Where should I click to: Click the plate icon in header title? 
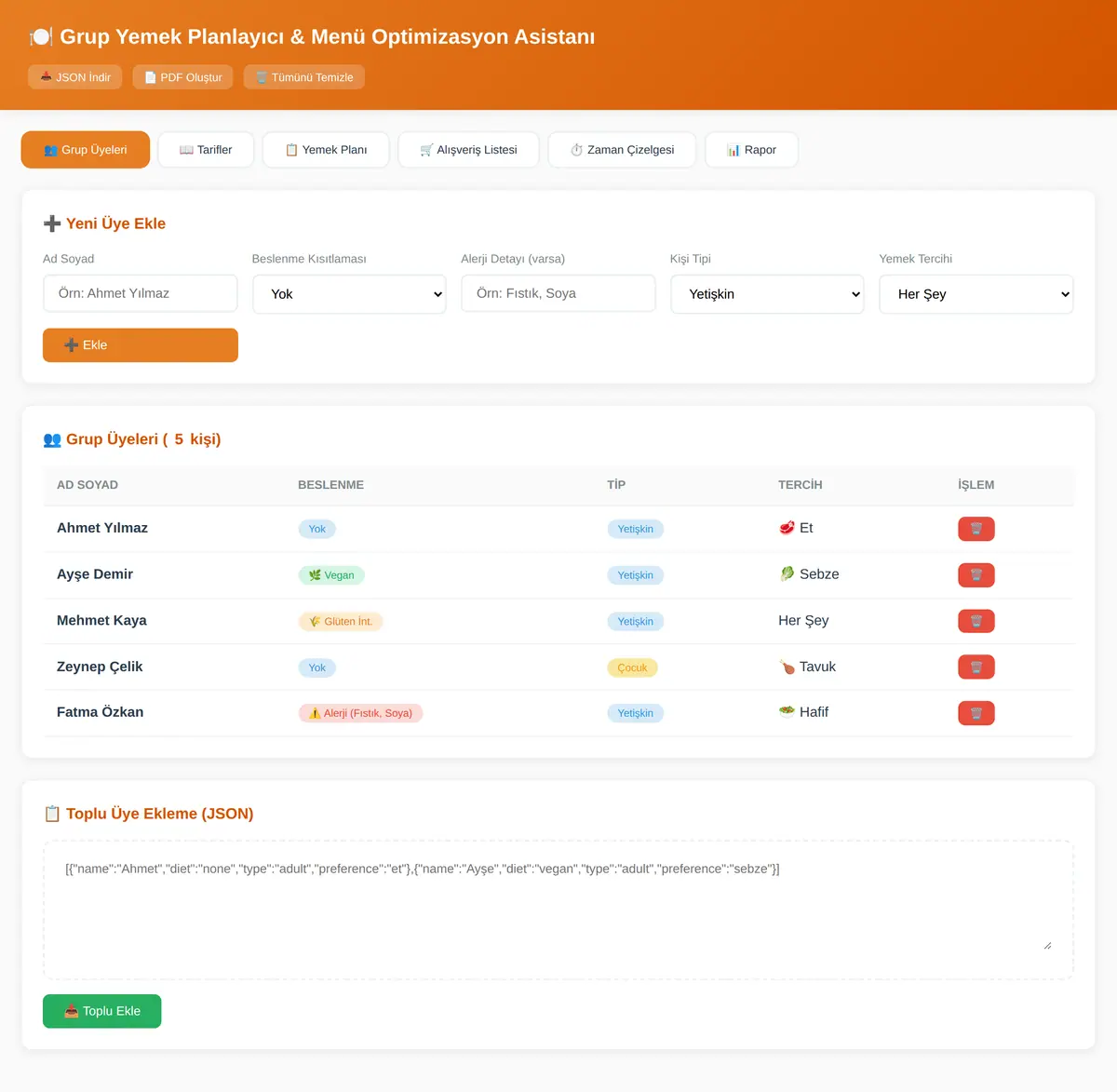coord(41,37)
